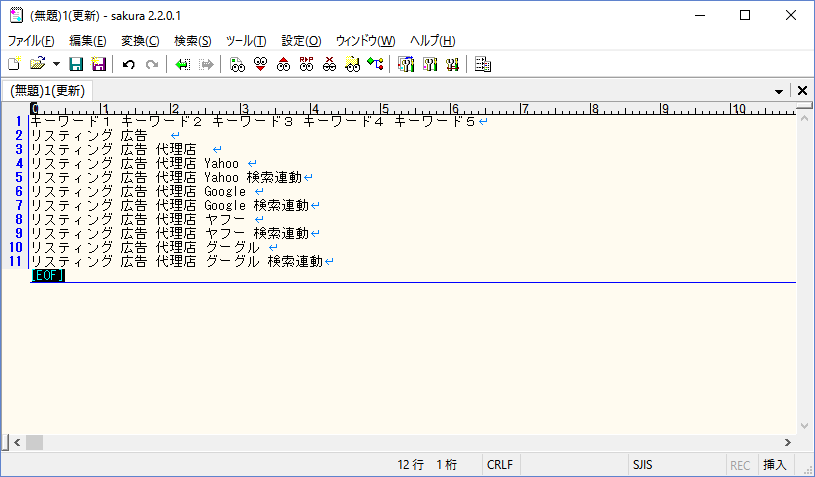Image resolution: width=815 pixels, height=477 pixels.
Task: Save the file with the floppy icon
Action: point(76,64)
